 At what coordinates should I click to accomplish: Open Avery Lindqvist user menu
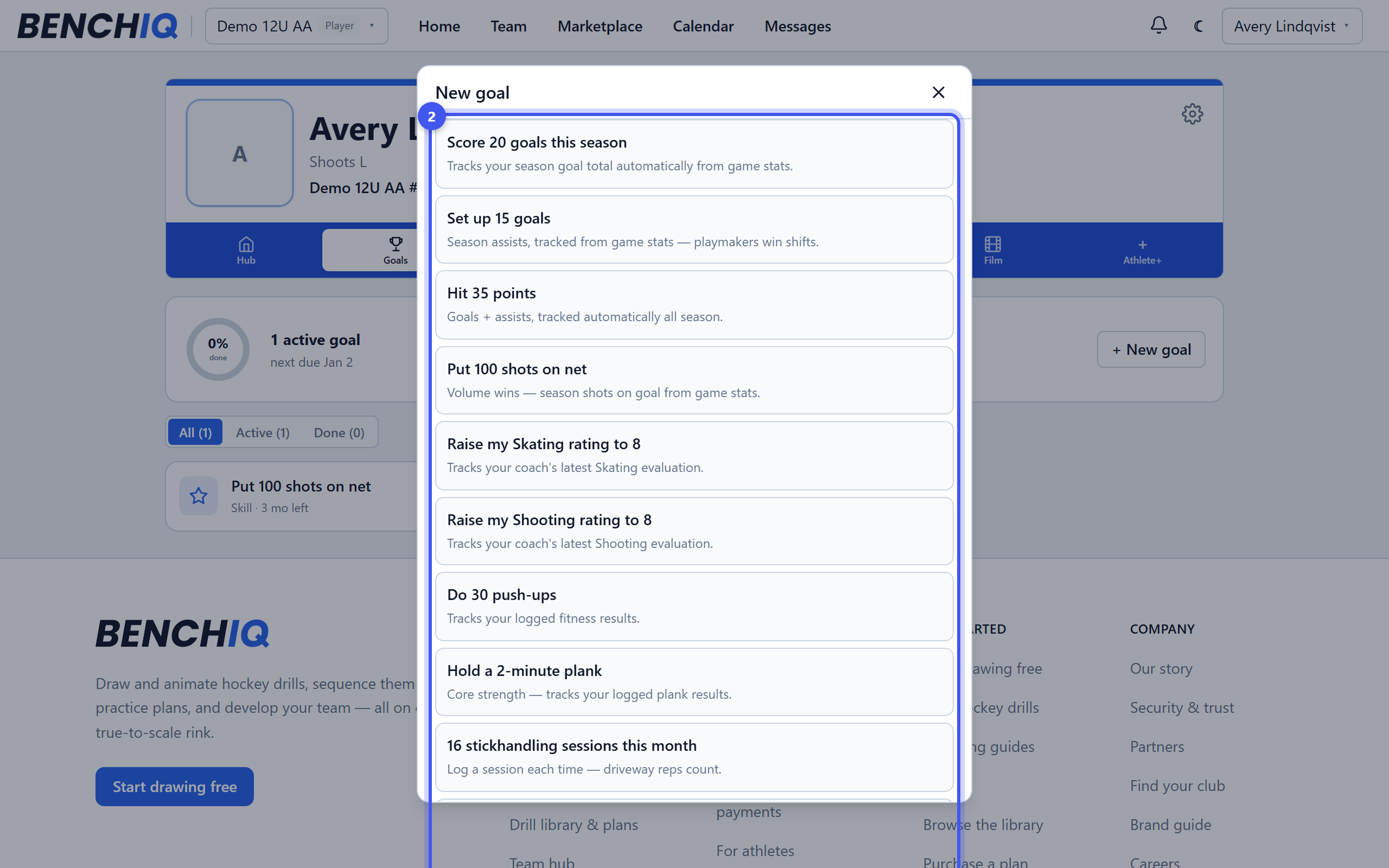[x=1291, y=26]
